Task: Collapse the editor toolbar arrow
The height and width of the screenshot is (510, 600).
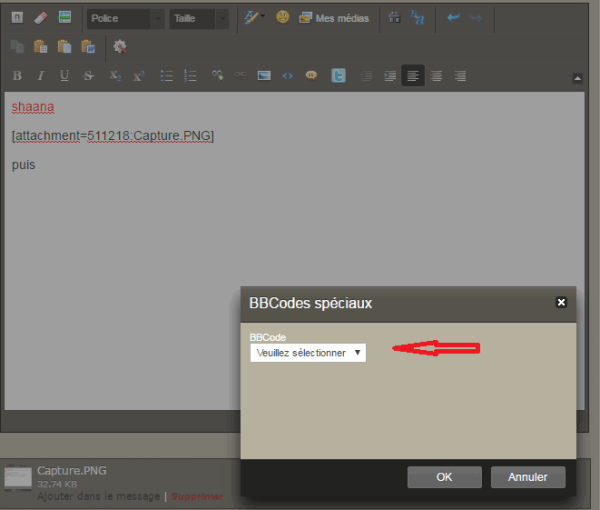Action: pos(577,78)
